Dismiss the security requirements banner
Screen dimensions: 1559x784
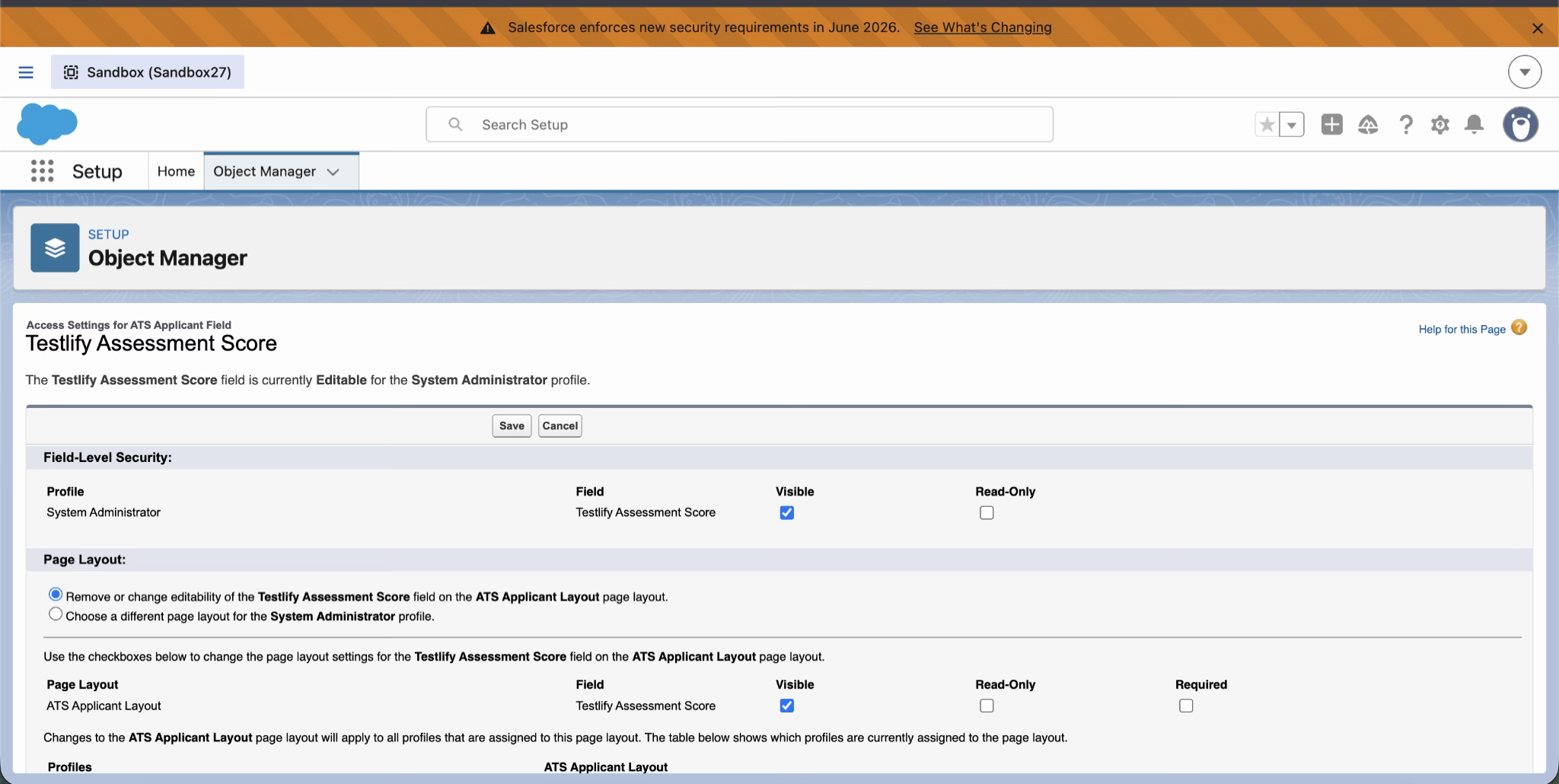1538,28
